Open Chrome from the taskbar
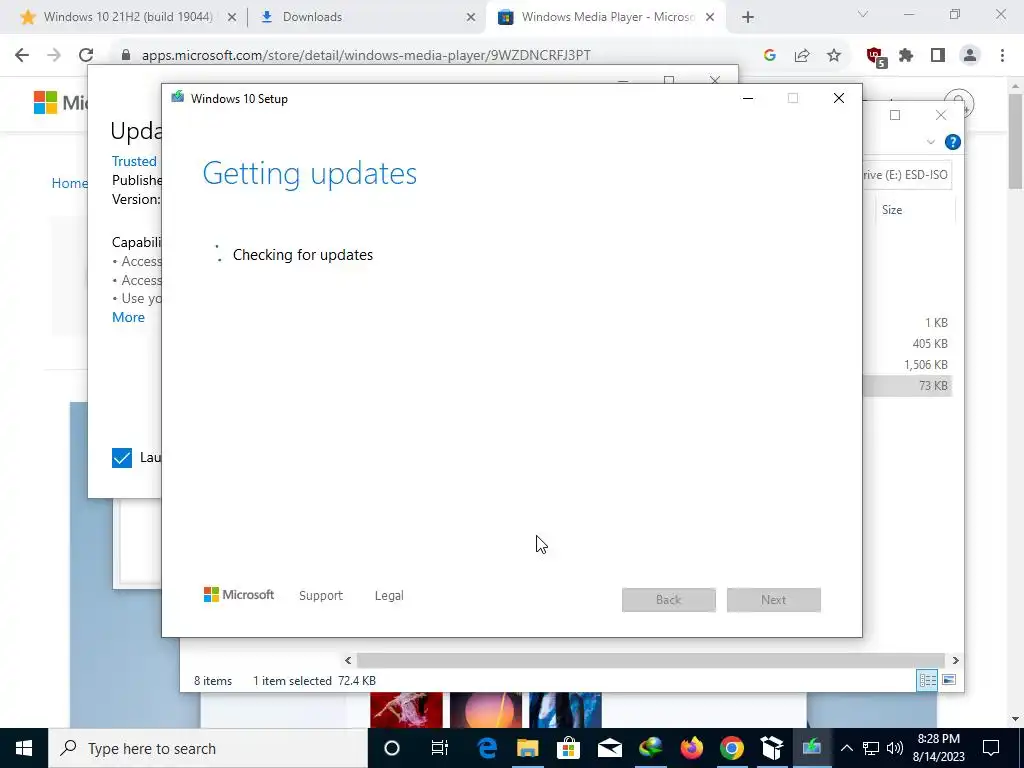 pyautogui.click(x=731, y=748)
